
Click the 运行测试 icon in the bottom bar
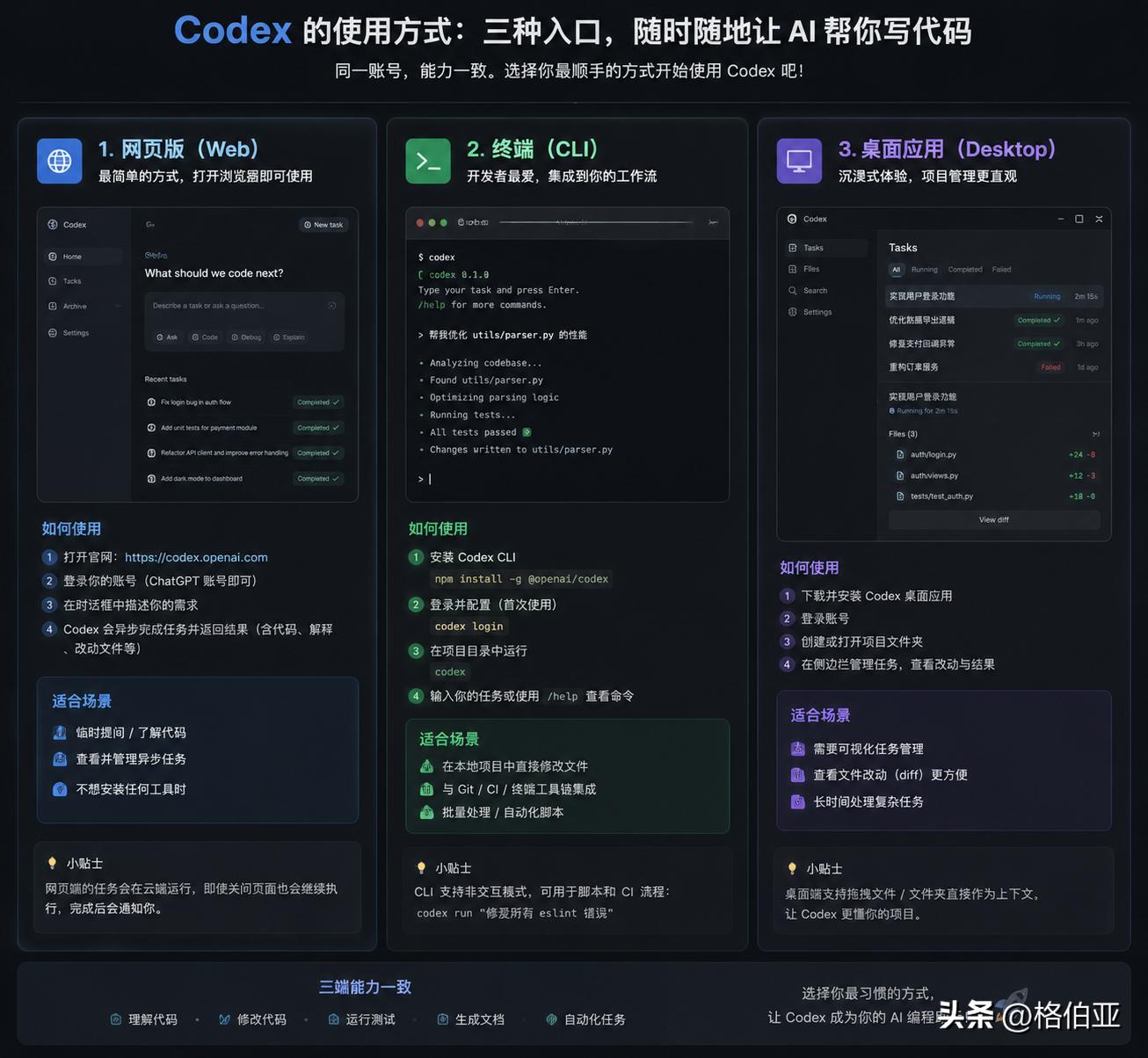tap(334, 1019)
